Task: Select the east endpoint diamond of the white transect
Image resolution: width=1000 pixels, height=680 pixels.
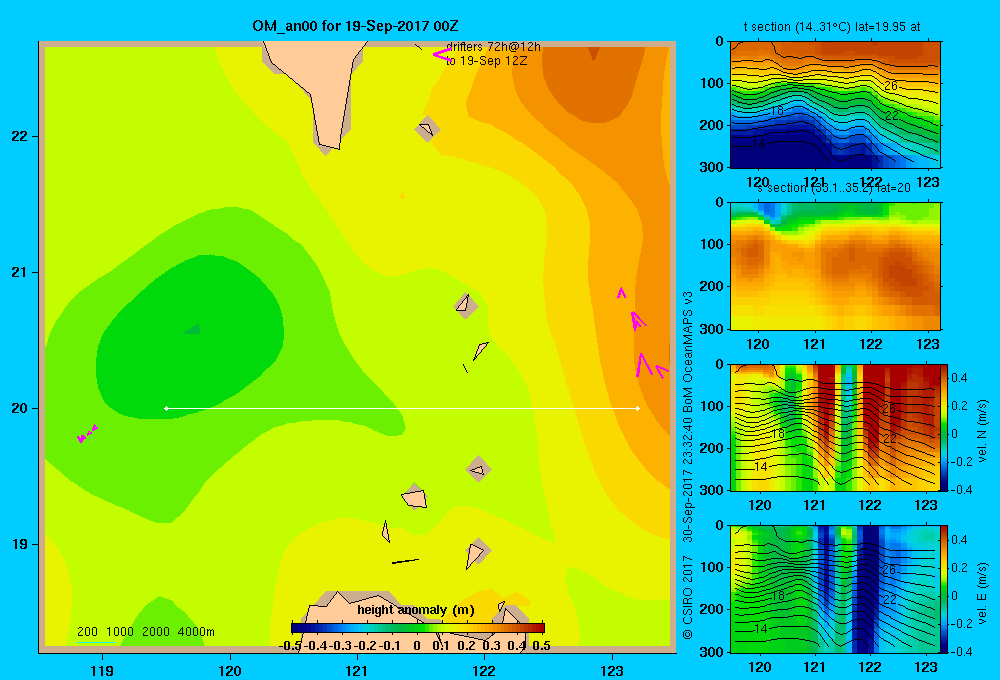Action: pyautogui.click(x=638, y=408)
